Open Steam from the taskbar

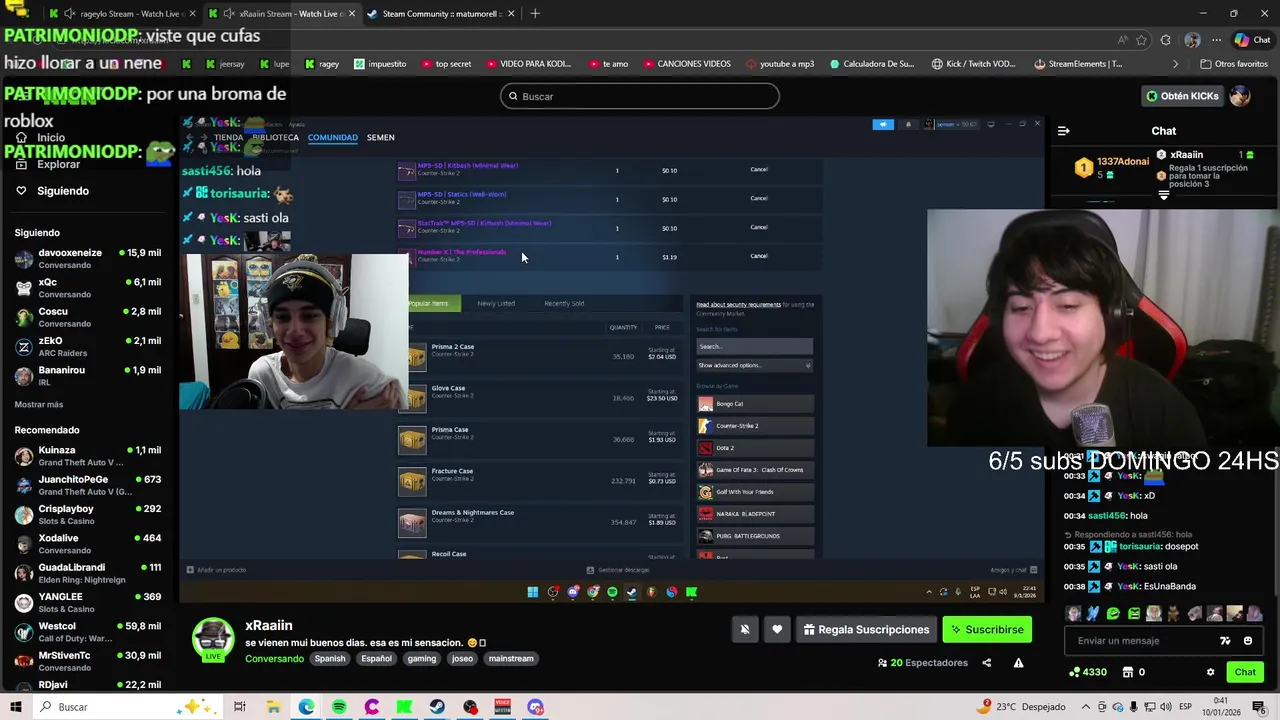pos(437,707)
